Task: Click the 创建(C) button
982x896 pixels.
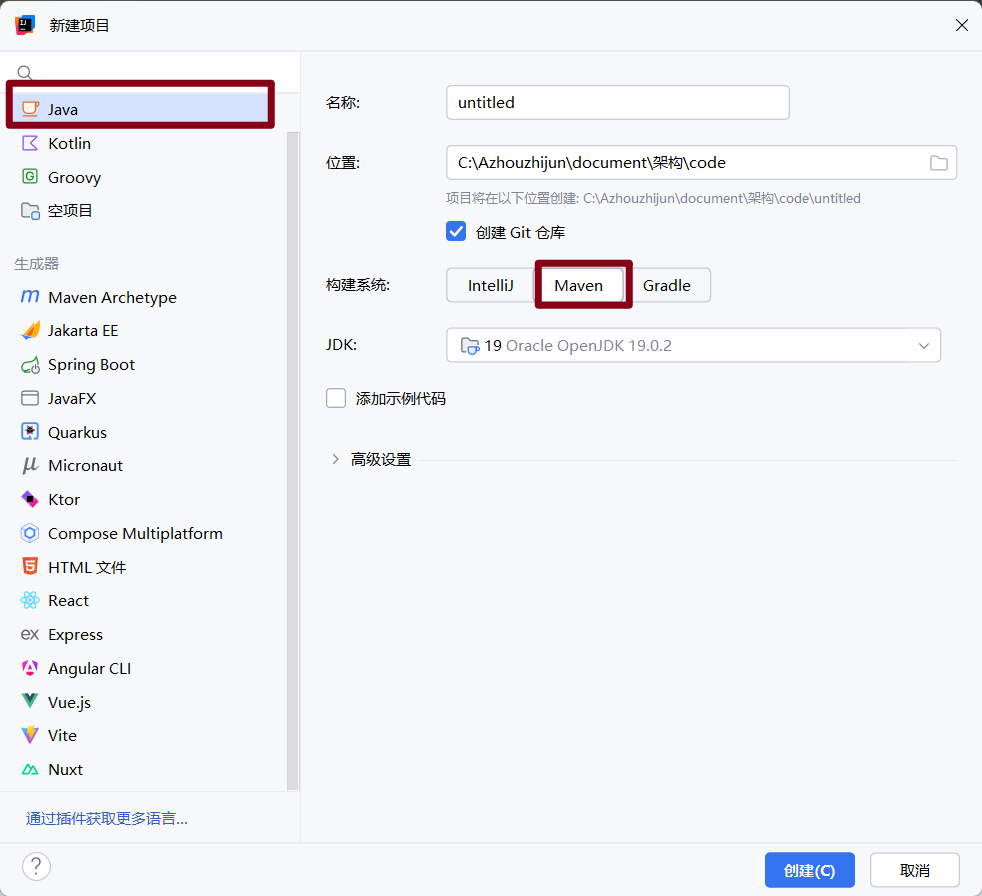Action: pos(810,870)
